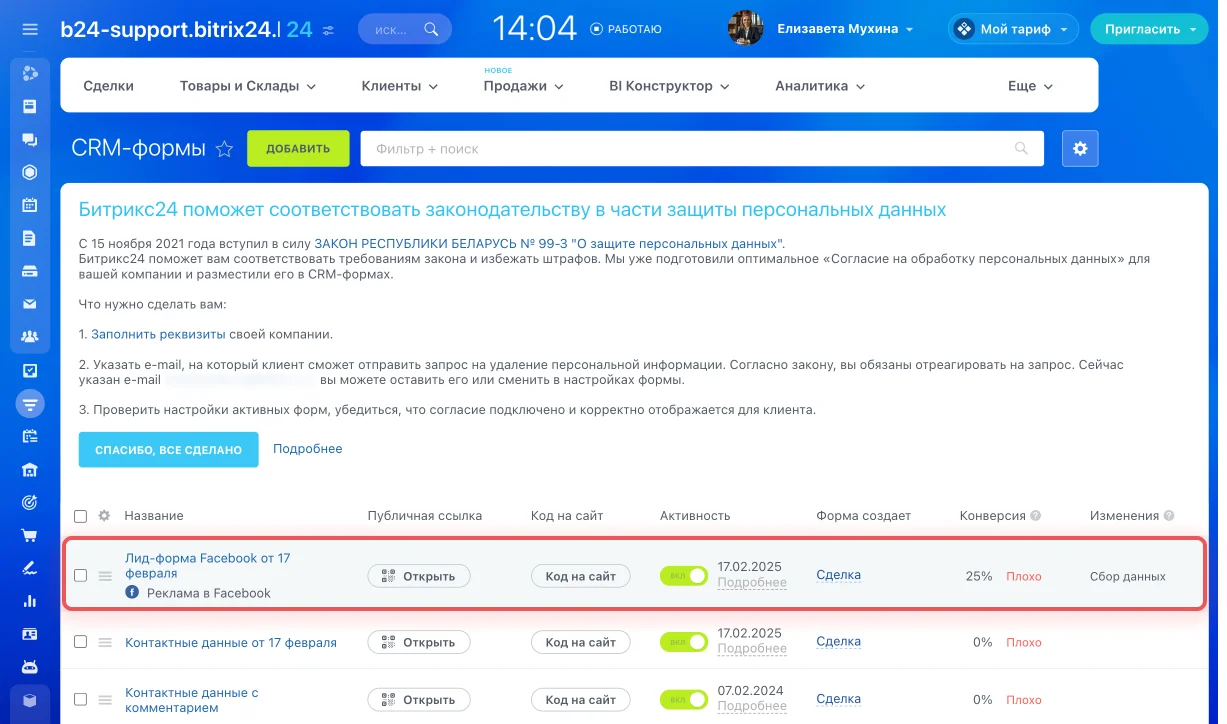Open the mail envelope icon in the sidebar
The width and height of the screenshot is (1227, 724).
pyautogui.click(x=30, y=303)
